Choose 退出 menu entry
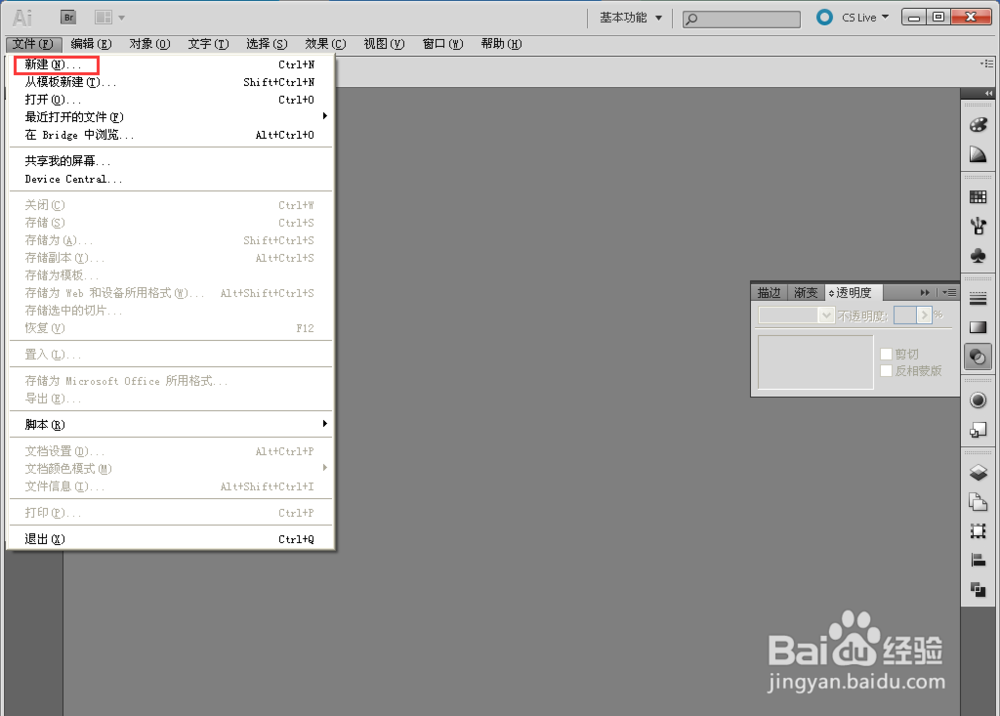The width and height of the screenshot is (1000, 716). pyautogui.click(x=170, y=539)
